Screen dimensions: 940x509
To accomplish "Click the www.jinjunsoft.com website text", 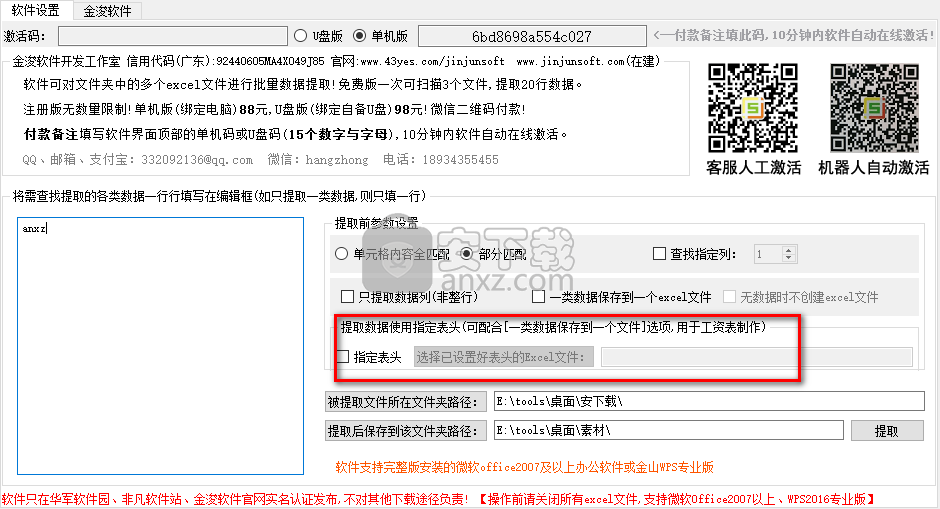I will click(x=570, y=61).
